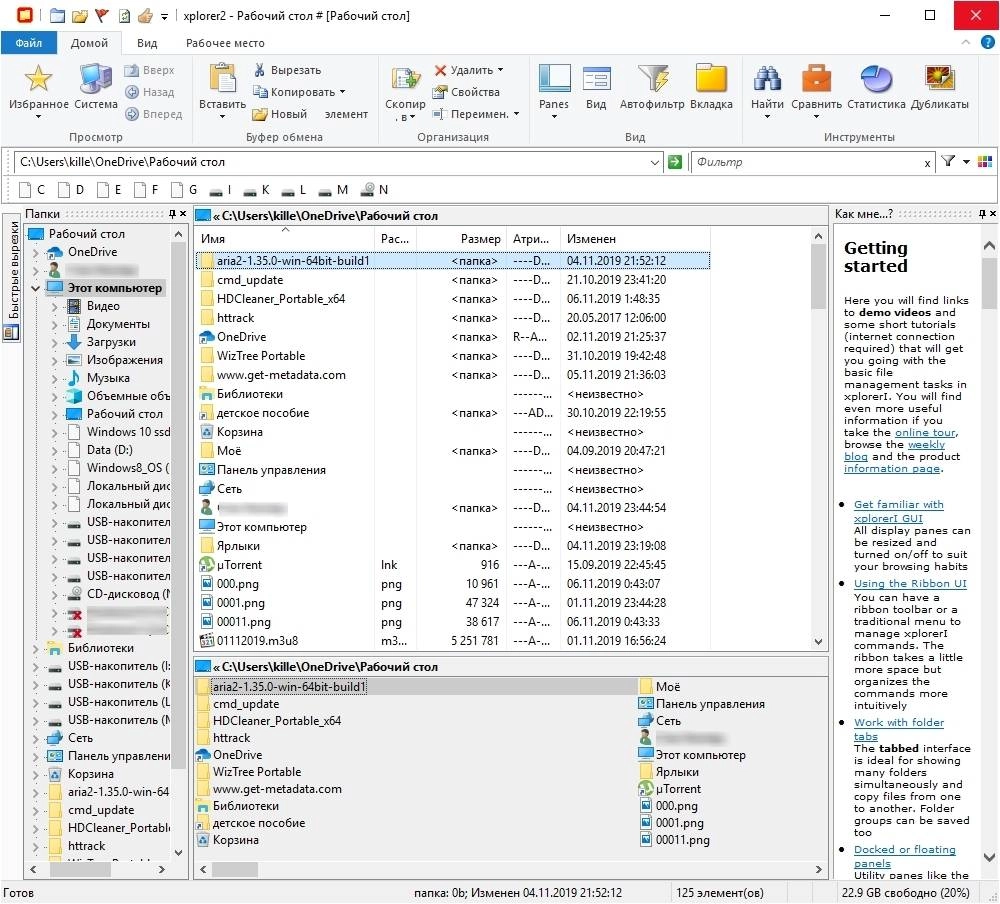Close the Папки panel
This screenshot has height=904, width=1000.
pos(183,214)
